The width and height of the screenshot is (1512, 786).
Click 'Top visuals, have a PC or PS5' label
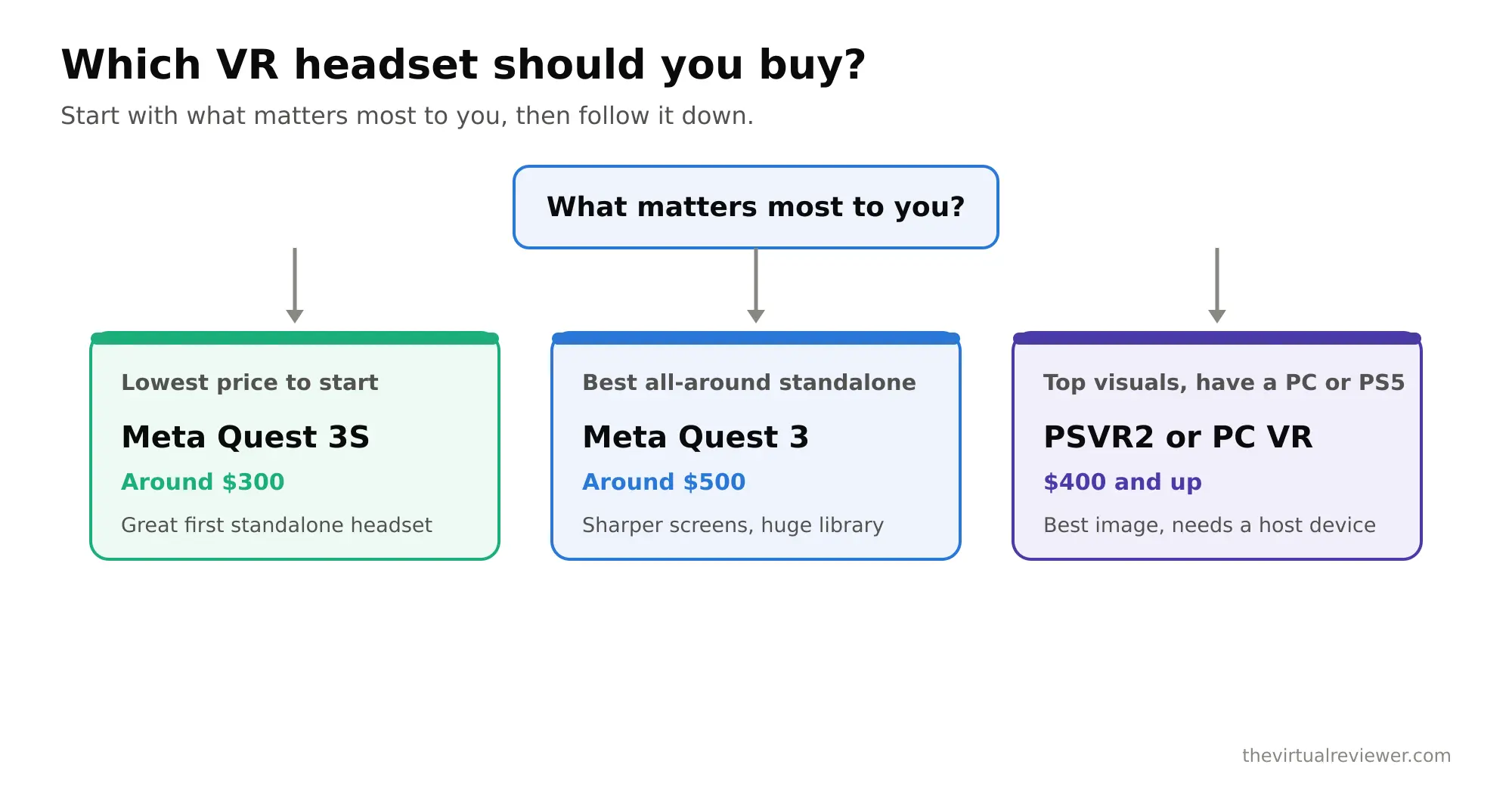point(1224,382)
